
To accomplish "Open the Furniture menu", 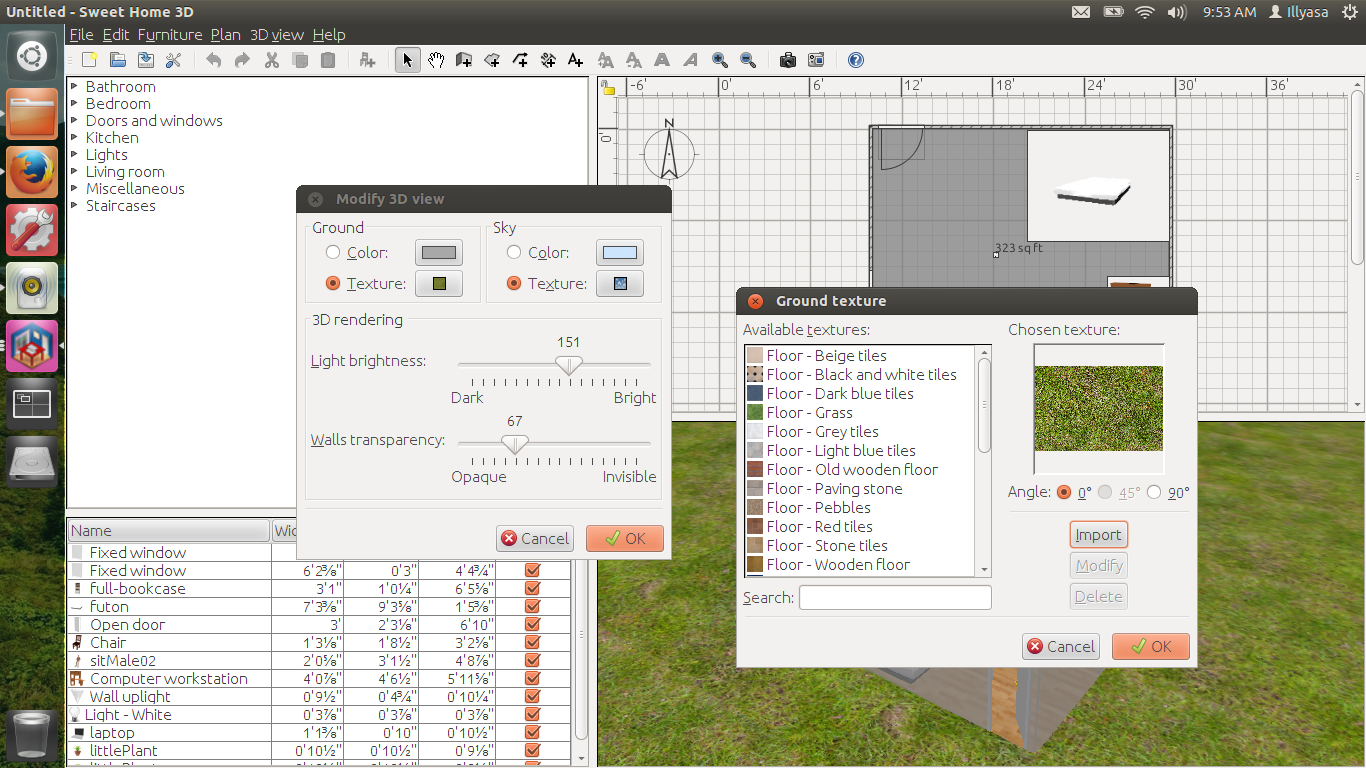I will pyautogui.click(x=170, y=35).
